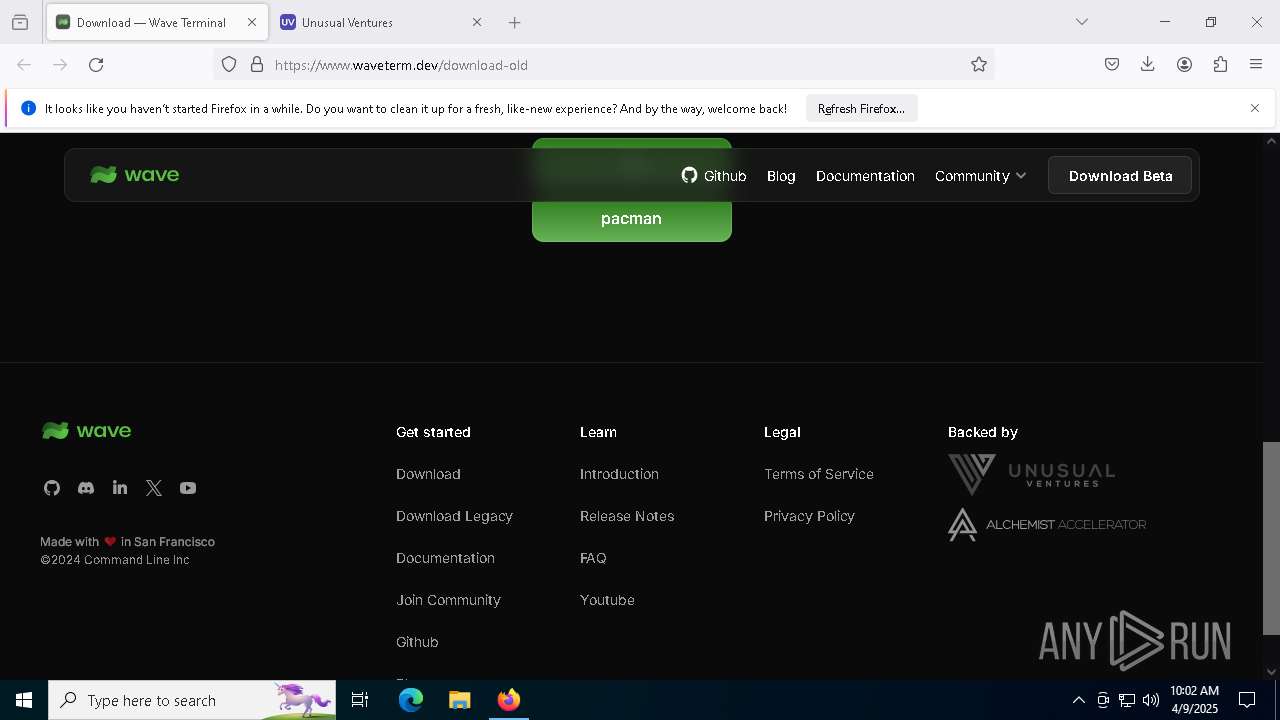This screenshot has width=1280, height=720.
Task: Click the Wave logo in the footer
Action: tap(87, 431)
